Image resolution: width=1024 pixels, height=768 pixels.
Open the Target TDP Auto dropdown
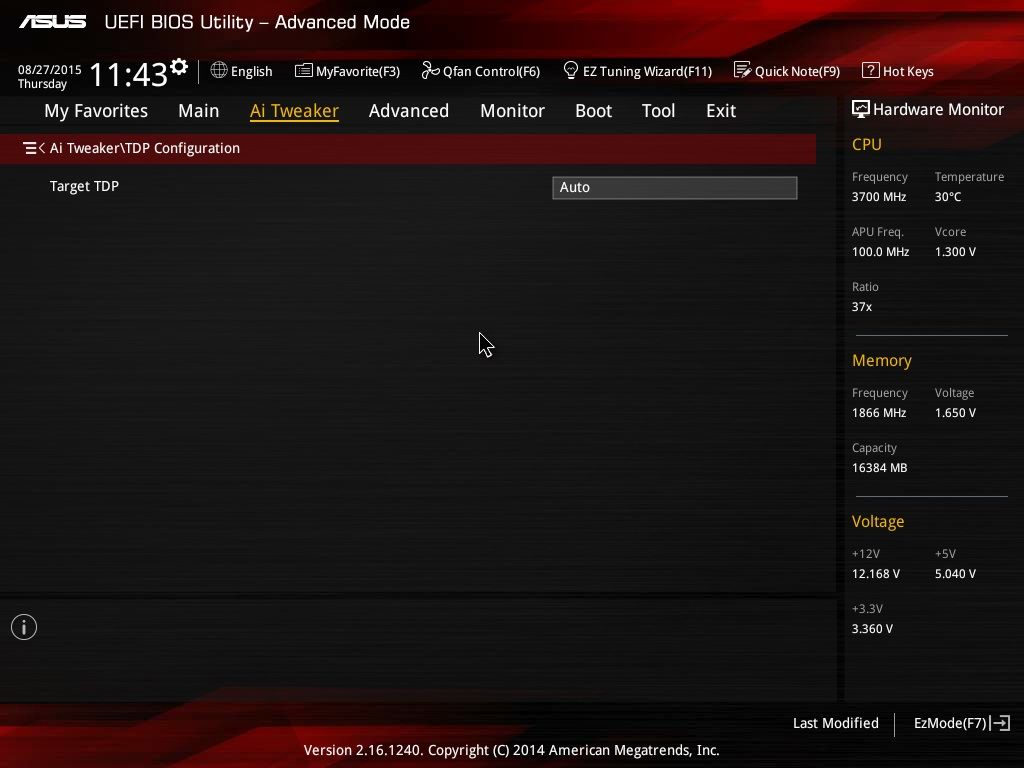(675, 187)
